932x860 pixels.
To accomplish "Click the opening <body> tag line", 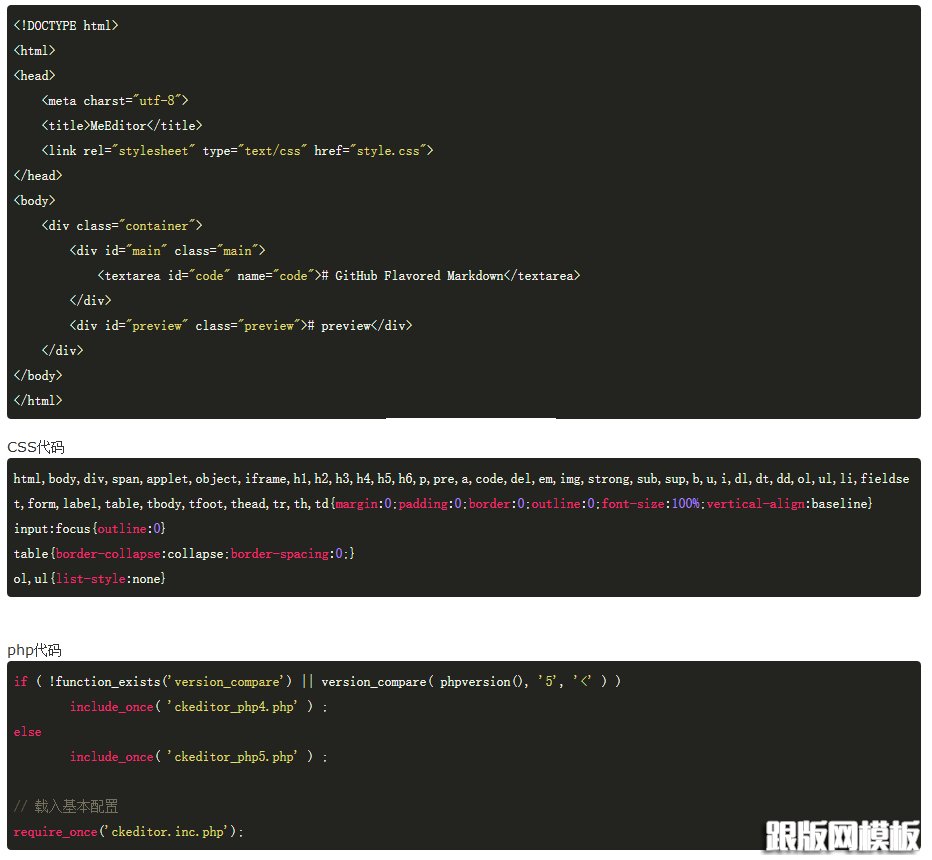I will pos(34,200).
